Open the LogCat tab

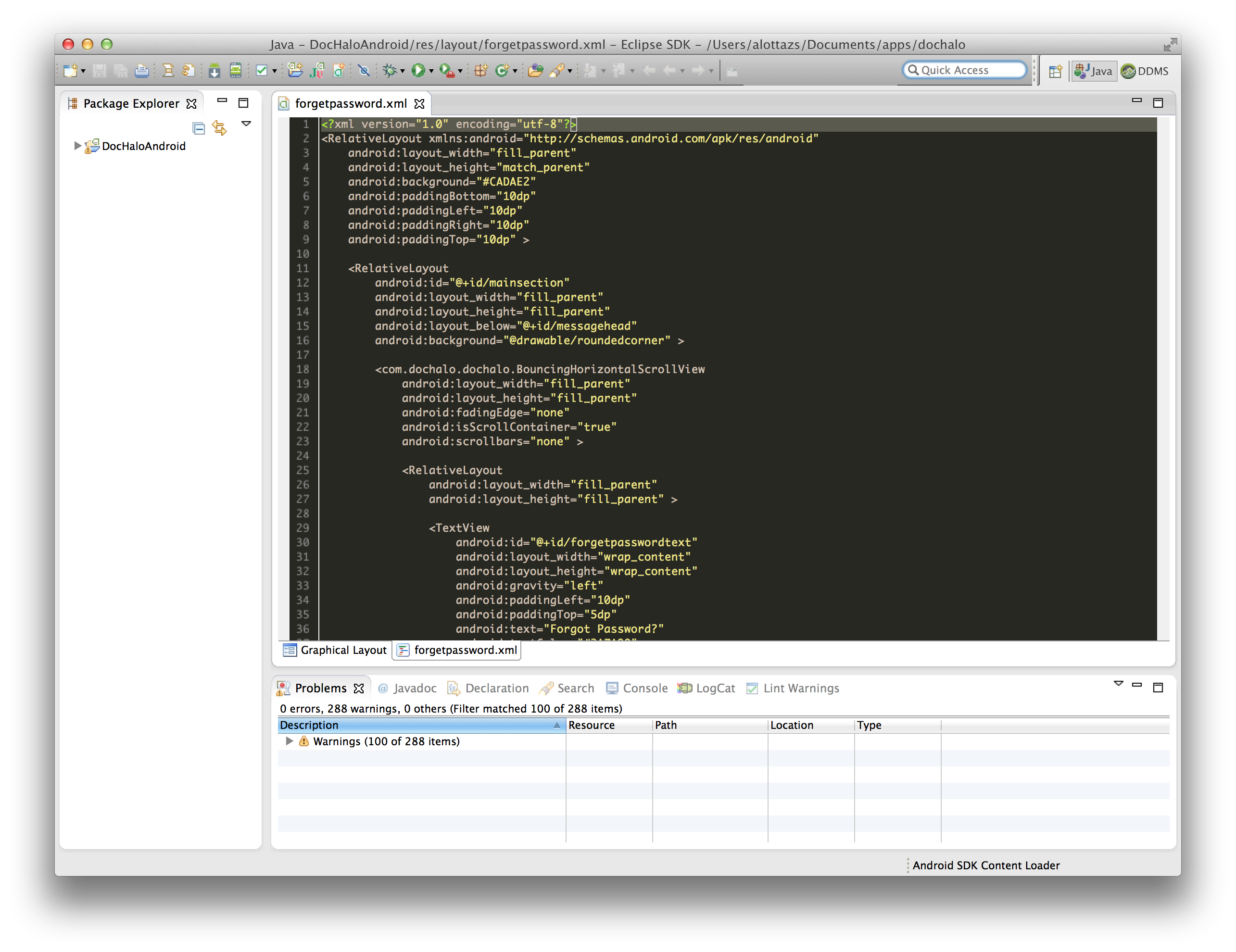706,688
